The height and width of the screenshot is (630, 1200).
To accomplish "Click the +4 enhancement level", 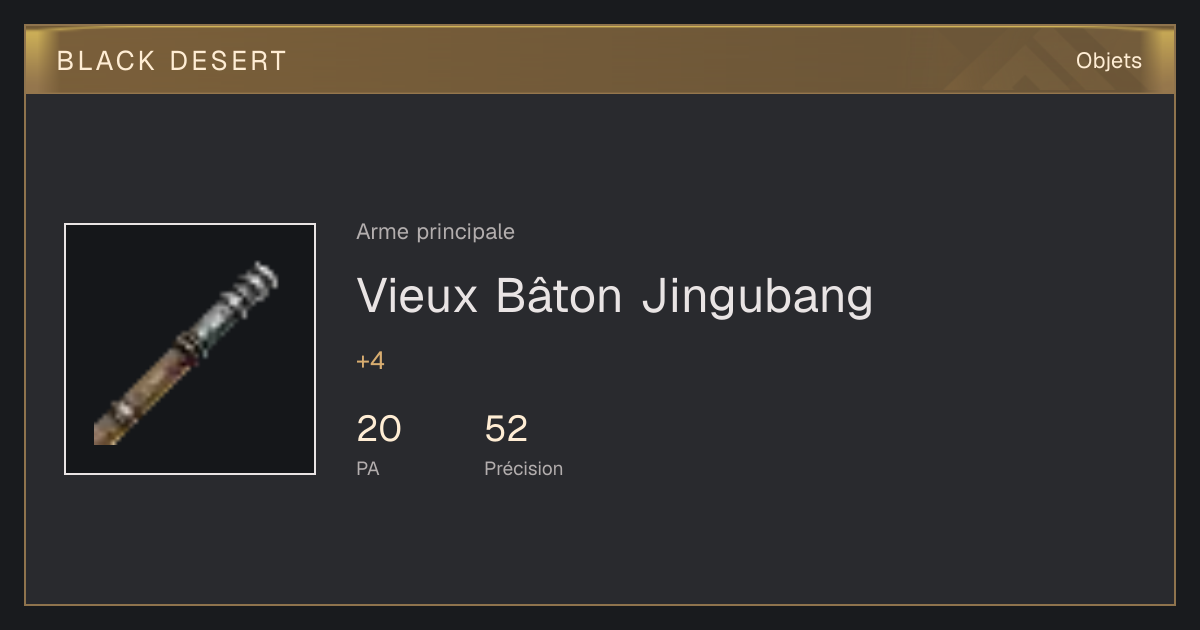I will 370,361.
